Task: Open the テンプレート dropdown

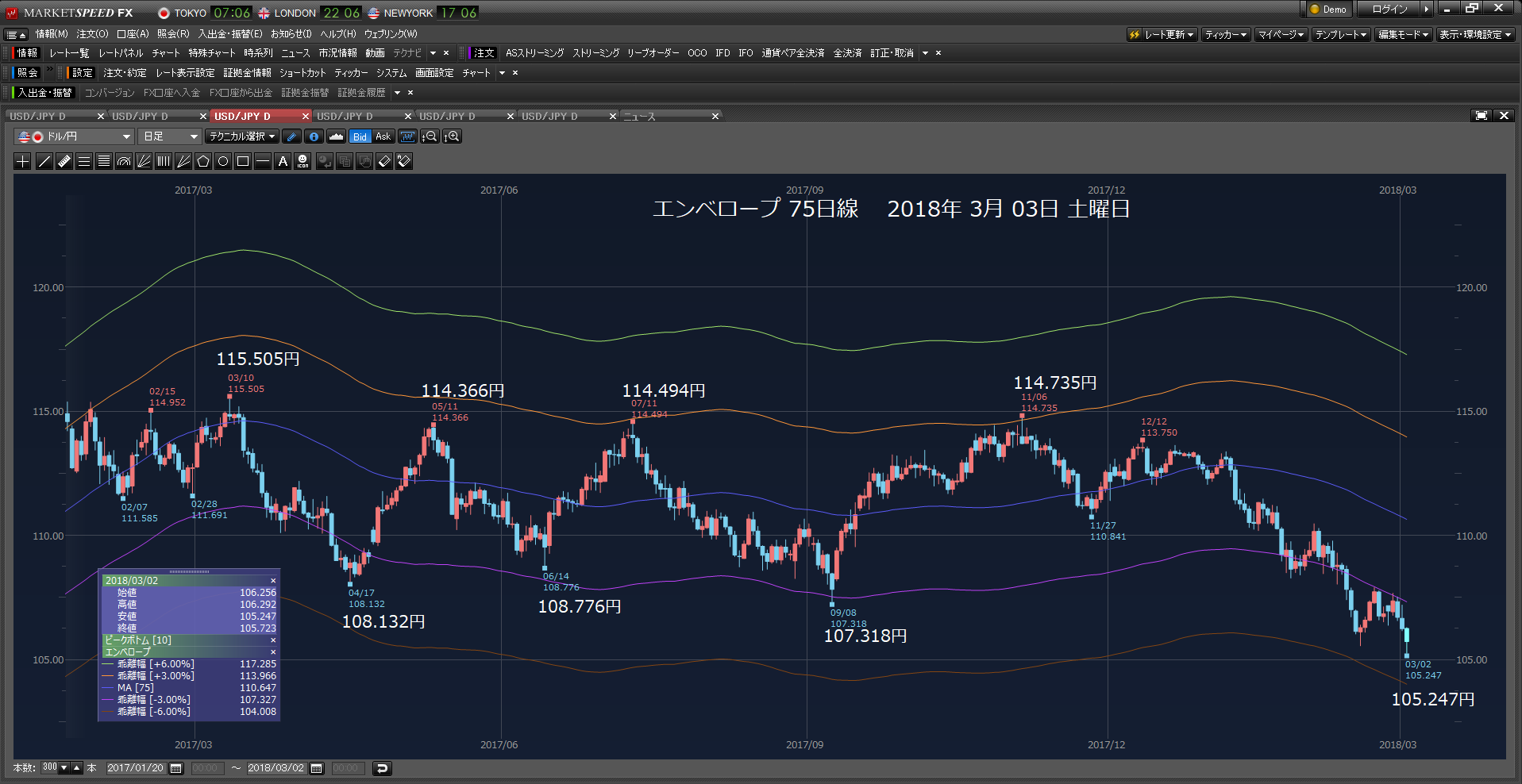Action: [1341, 35]
